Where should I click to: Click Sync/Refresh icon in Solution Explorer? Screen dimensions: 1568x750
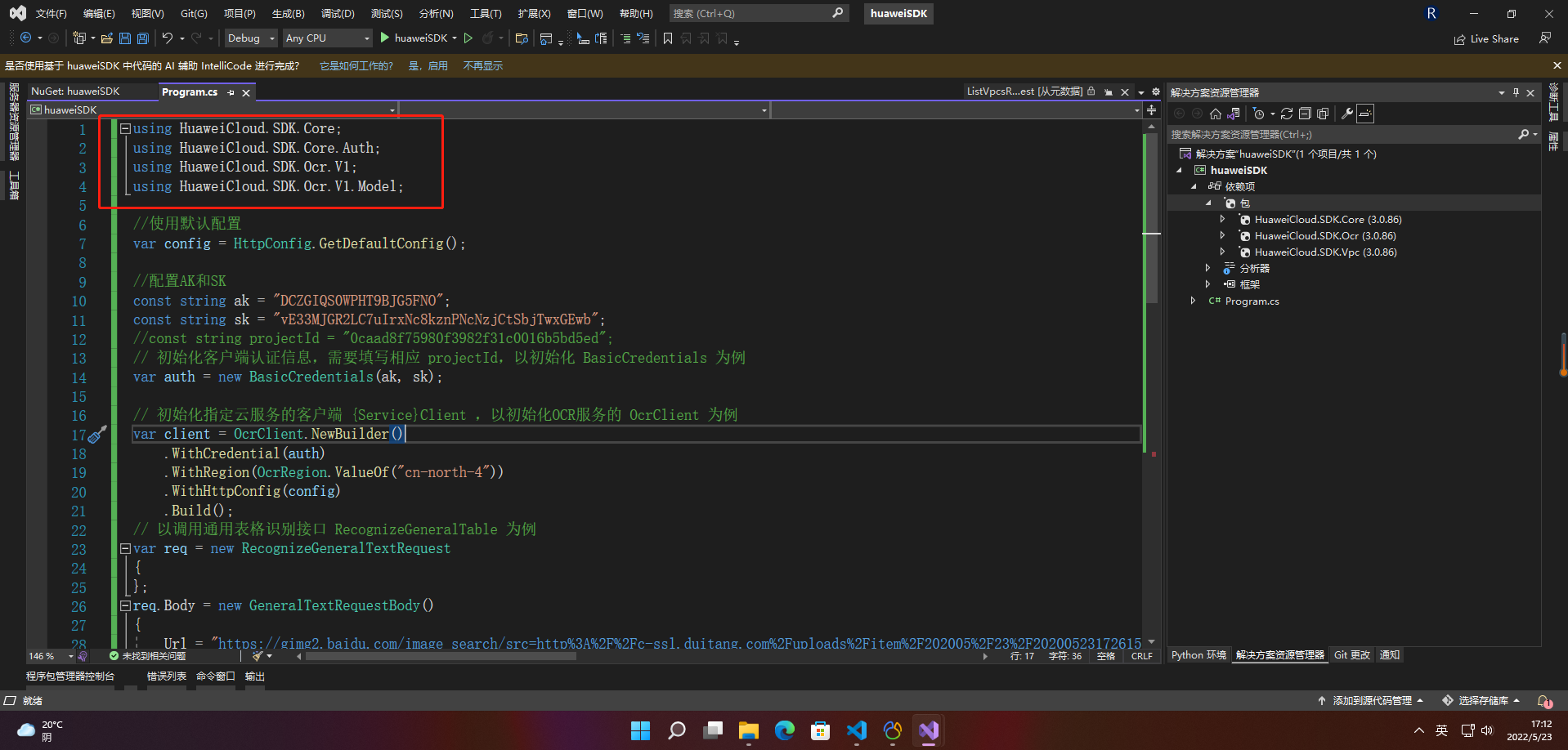(x=1287, y=114)
